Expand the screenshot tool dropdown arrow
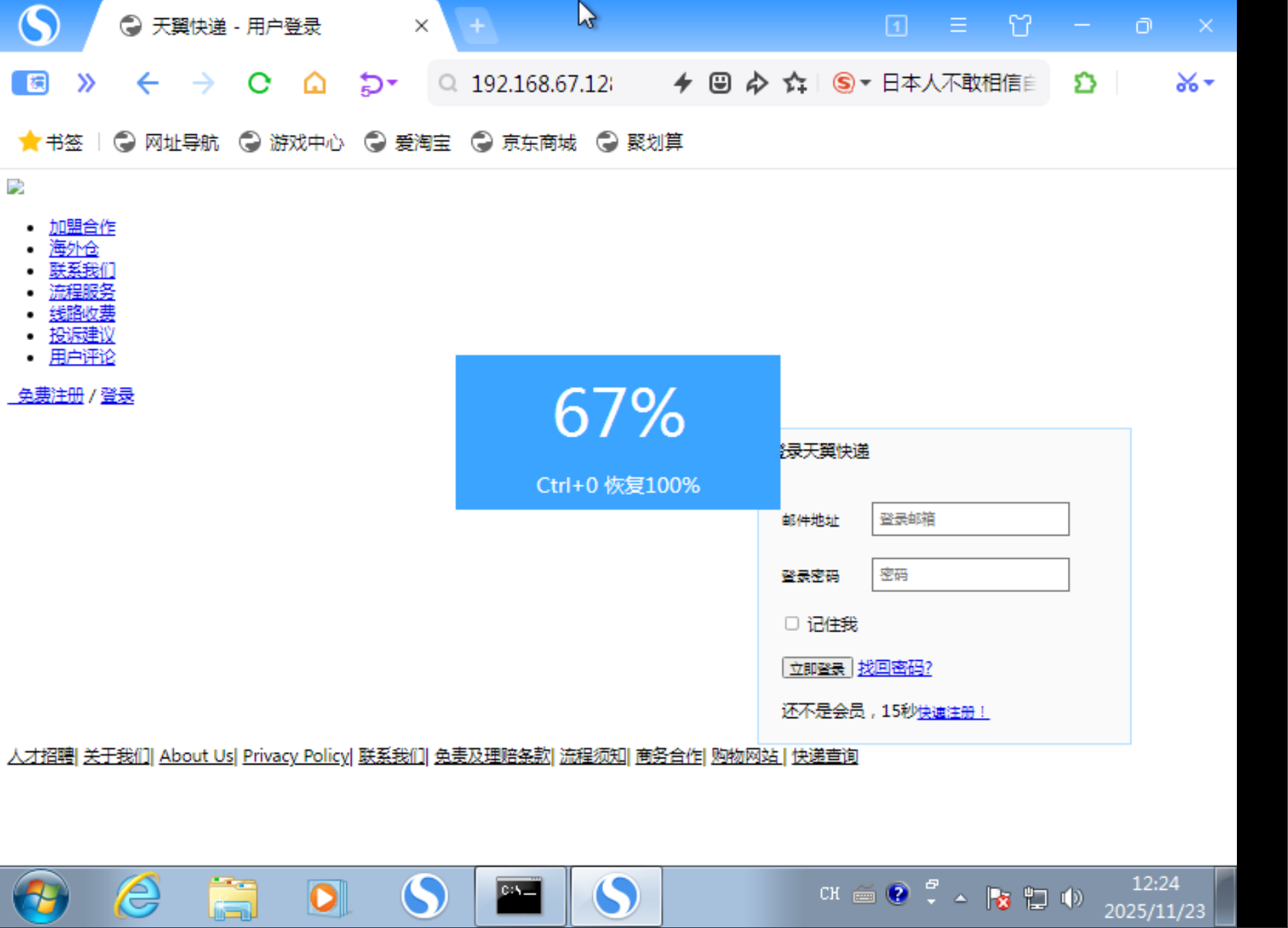This screenshot has width=1288, height=928. pyautogui.click(x=1209, y=83)
